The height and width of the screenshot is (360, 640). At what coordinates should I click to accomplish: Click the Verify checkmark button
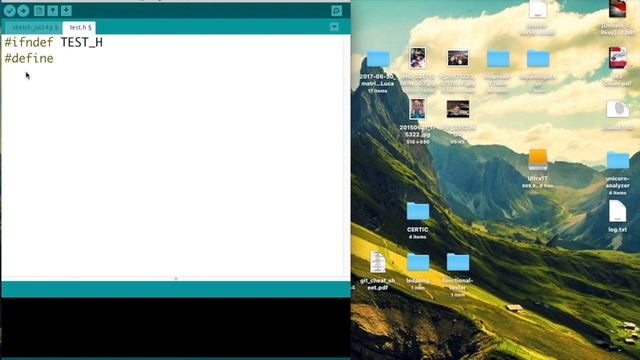10,11
